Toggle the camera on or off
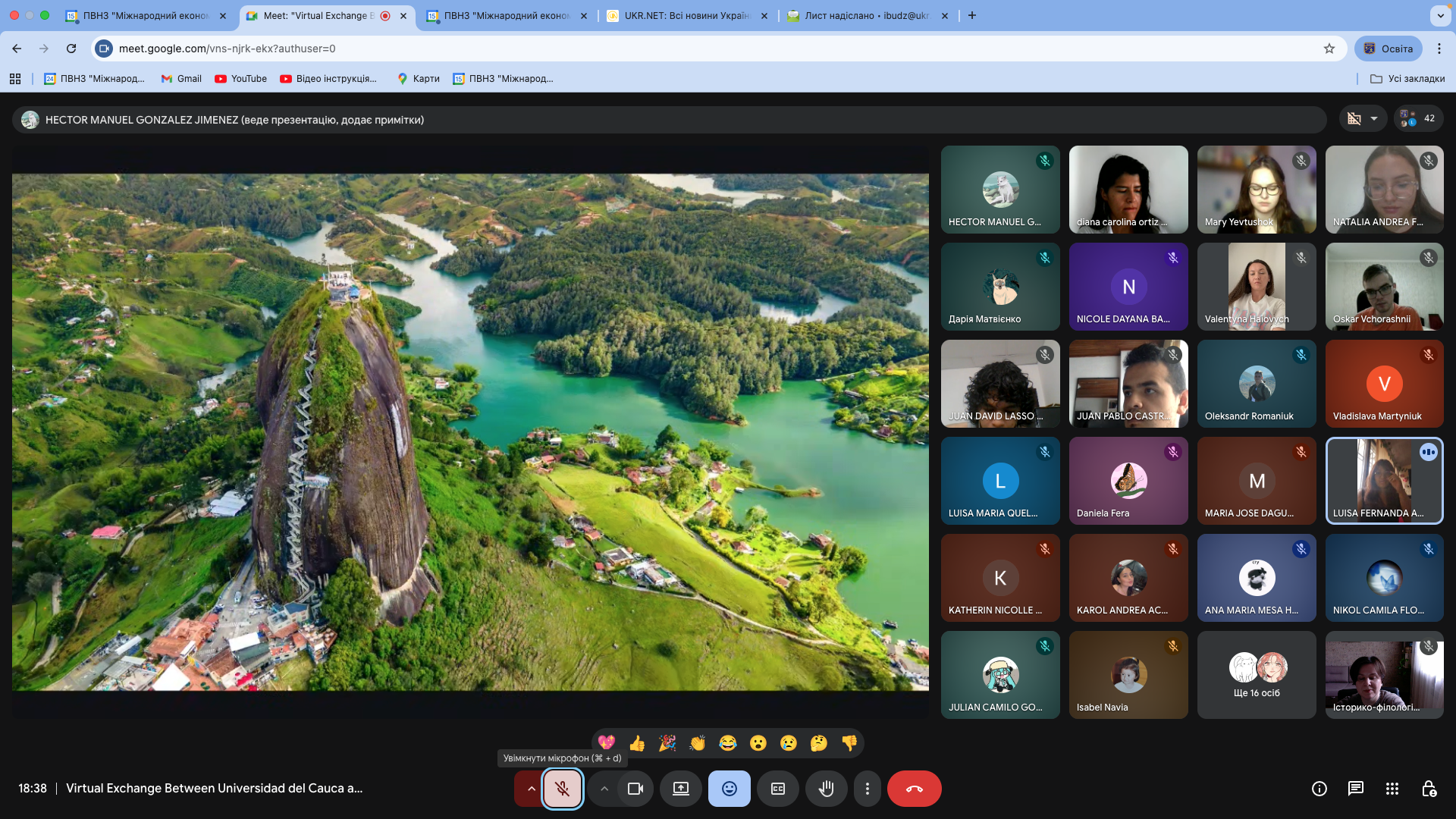Image resolution: width=1456 pixels, height=819 pixels. (635, 789)
